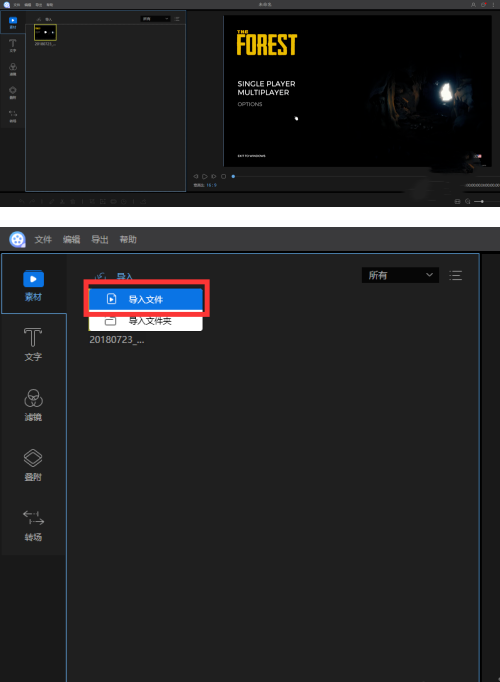
Task: Select the small yellow-outlined video thumbnail
Action: coord(45,33)
